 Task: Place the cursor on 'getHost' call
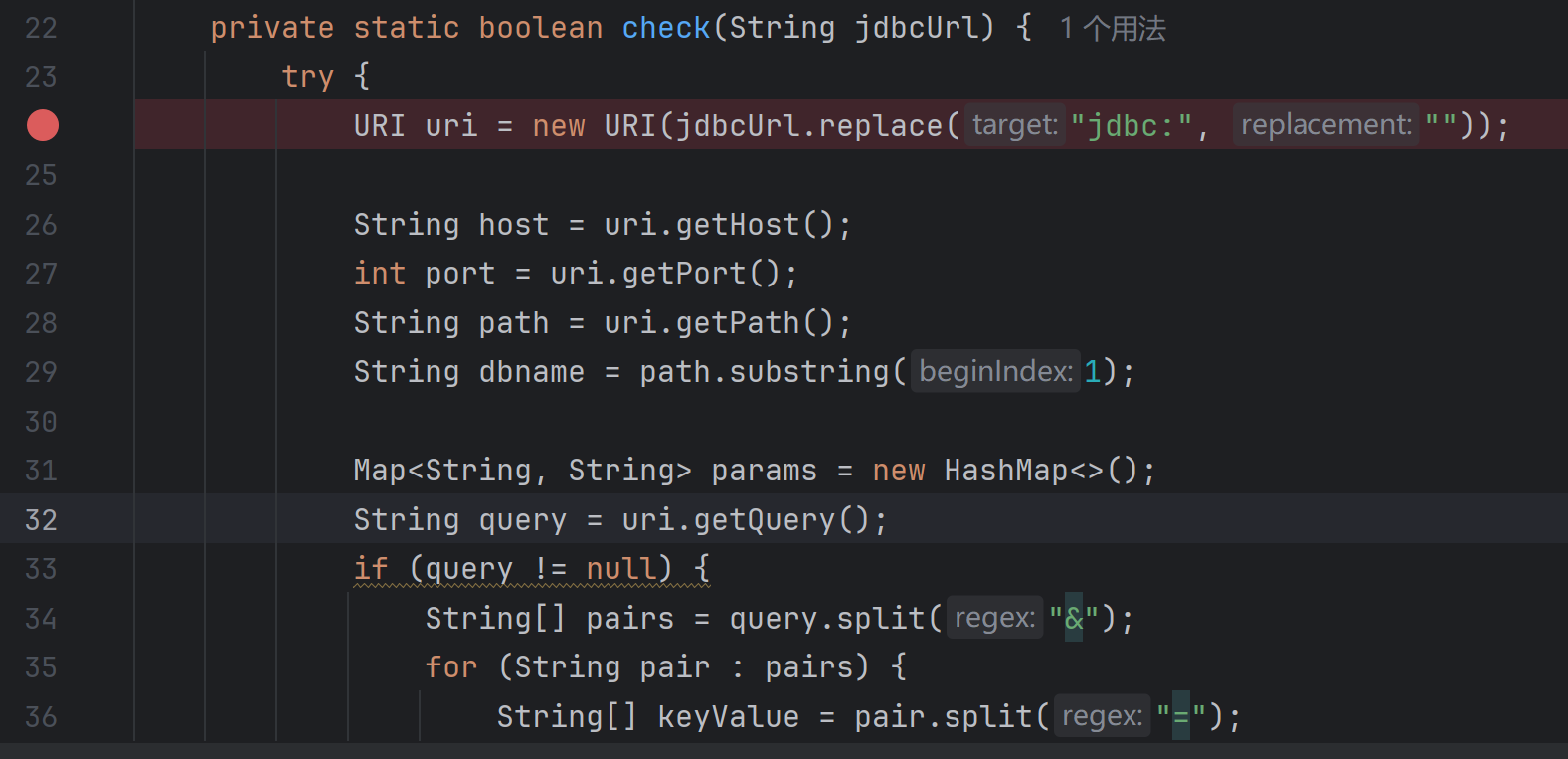[737, 225]
